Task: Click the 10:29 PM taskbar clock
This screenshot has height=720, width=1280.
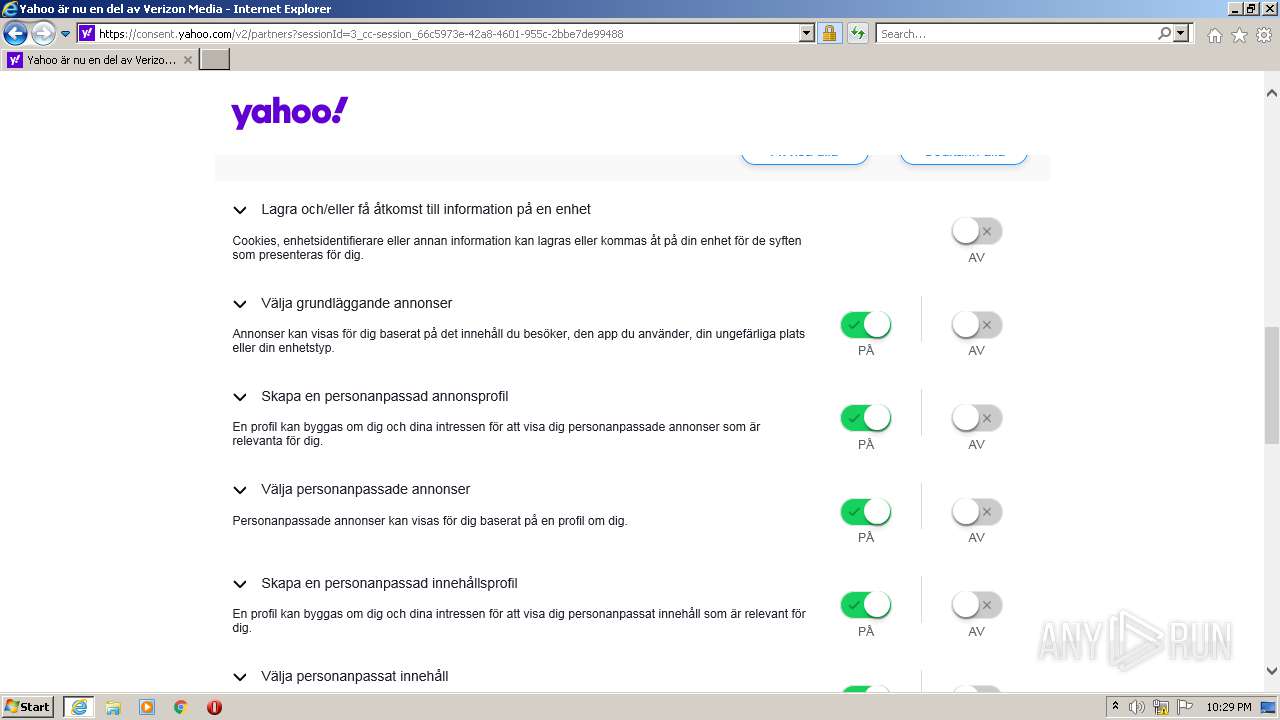Action: coord(1229,707)
